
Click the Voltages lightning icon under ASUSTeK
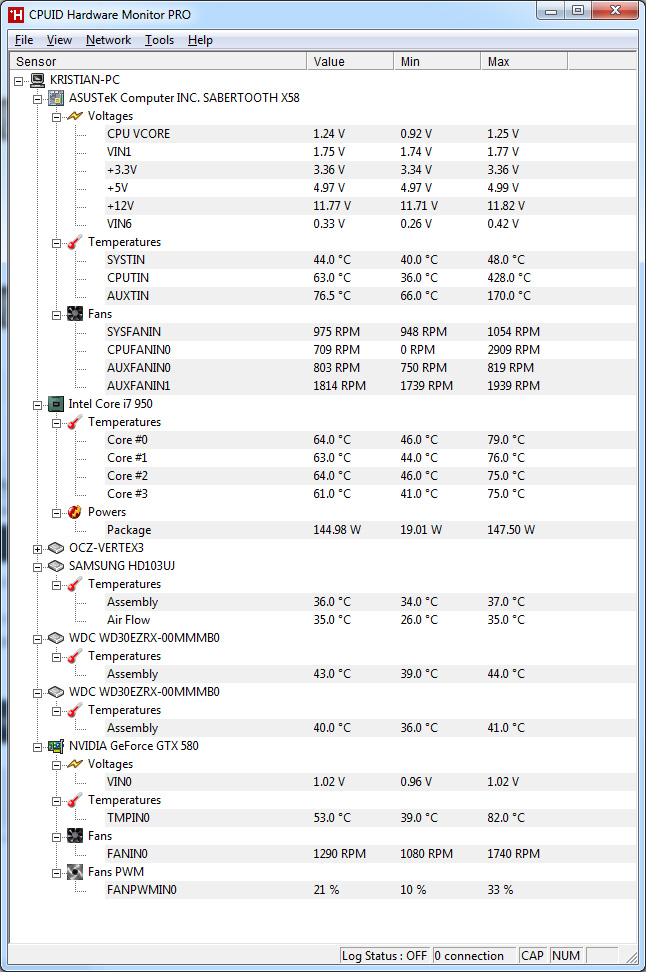point(75,116)
